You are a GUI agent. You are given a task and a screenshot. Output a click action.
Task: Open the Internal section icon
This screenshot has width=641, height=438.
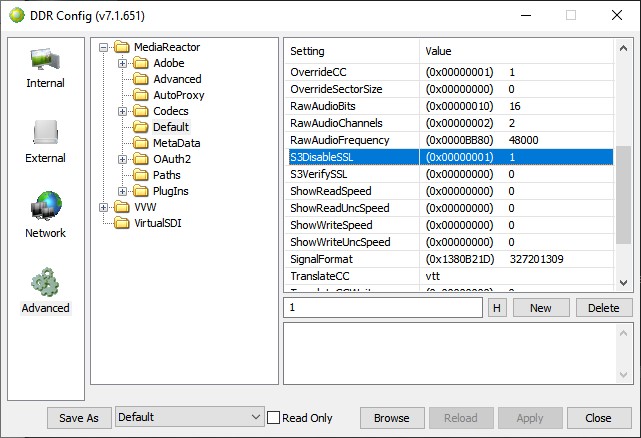click(x=45, y=60)
